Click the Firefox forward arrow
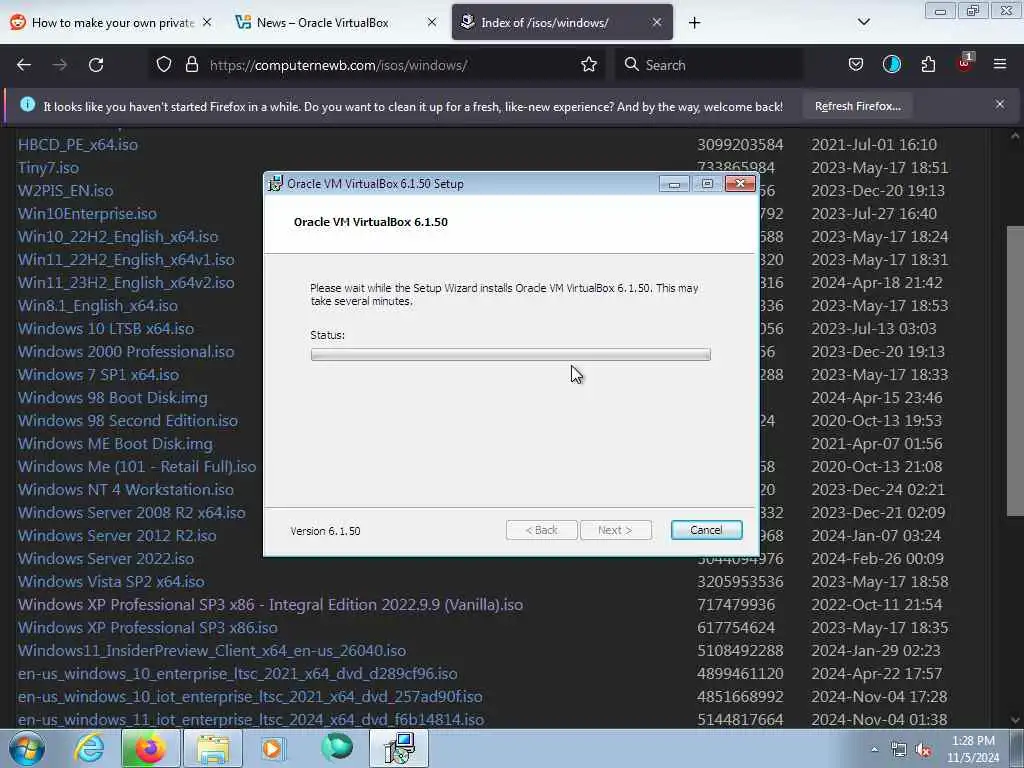Viewport: 1024px width, 768px height. click(60, 65)
